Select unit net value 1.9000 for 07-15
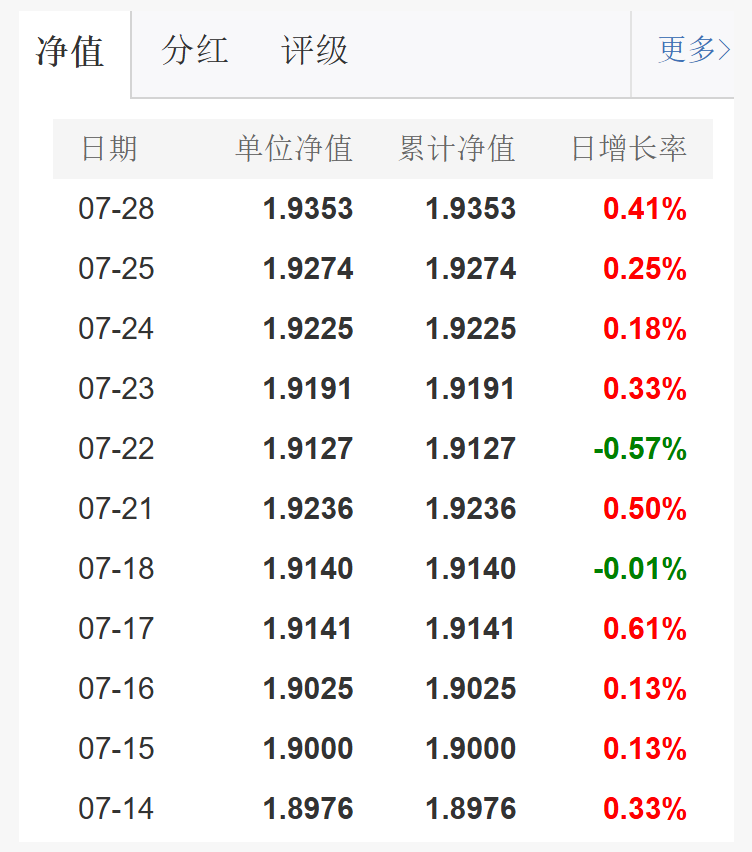 308,748
